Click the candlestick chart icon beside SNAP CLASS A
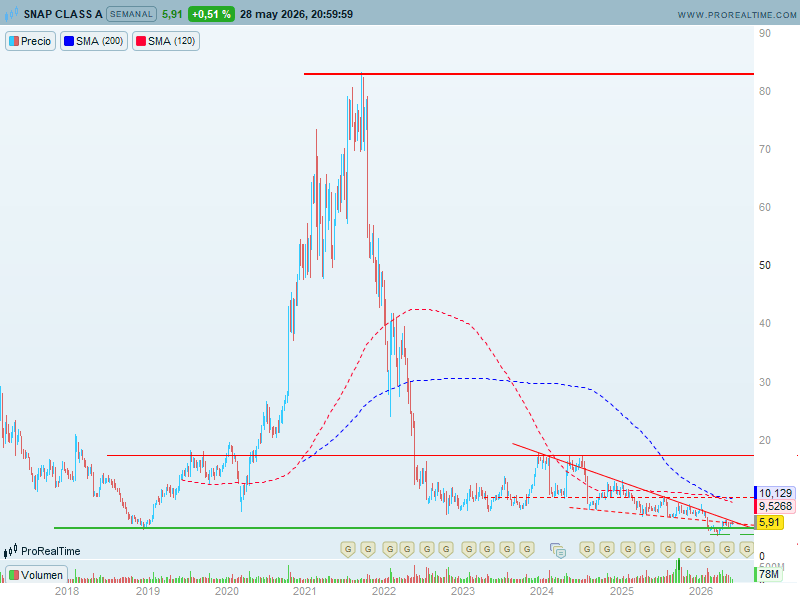Image resolution: width=800 pixels, height=600 pixels. (x=11, y=14)
